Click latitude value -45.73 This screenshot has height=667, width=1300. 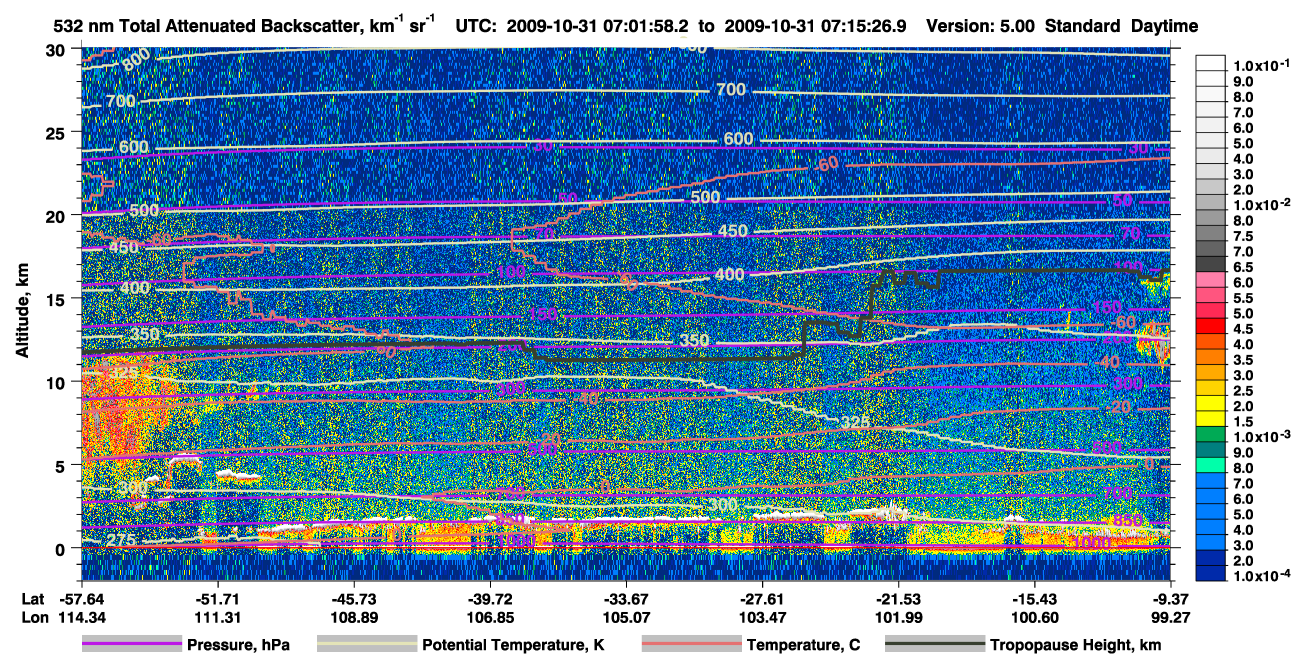click(353, 598)
